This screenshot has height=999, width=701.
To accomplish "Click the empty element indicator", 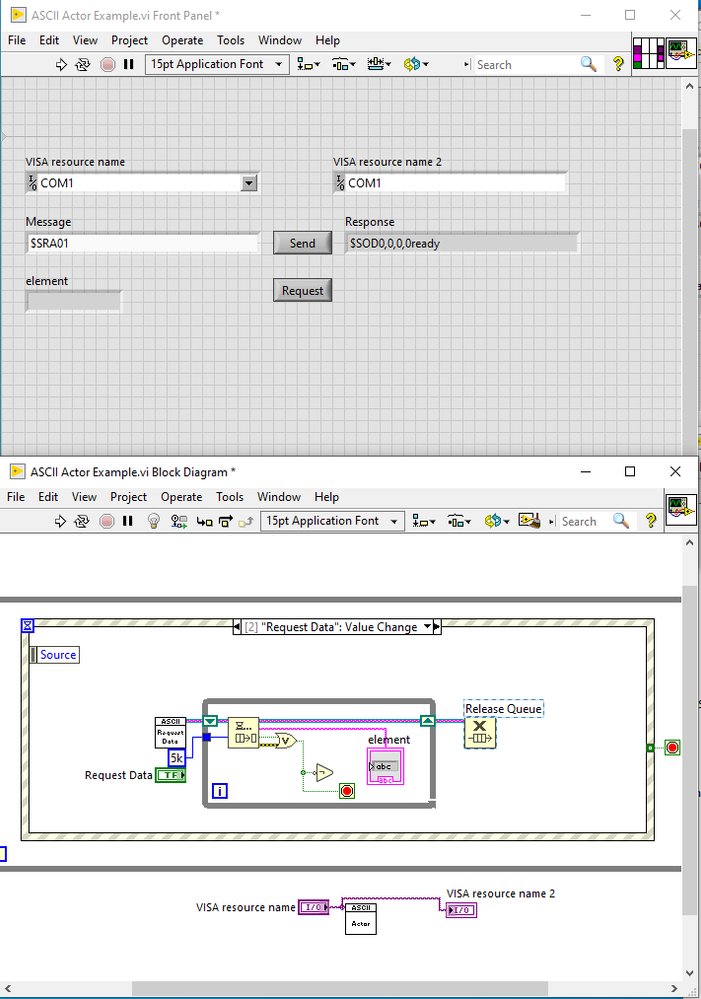I will 73,301.
